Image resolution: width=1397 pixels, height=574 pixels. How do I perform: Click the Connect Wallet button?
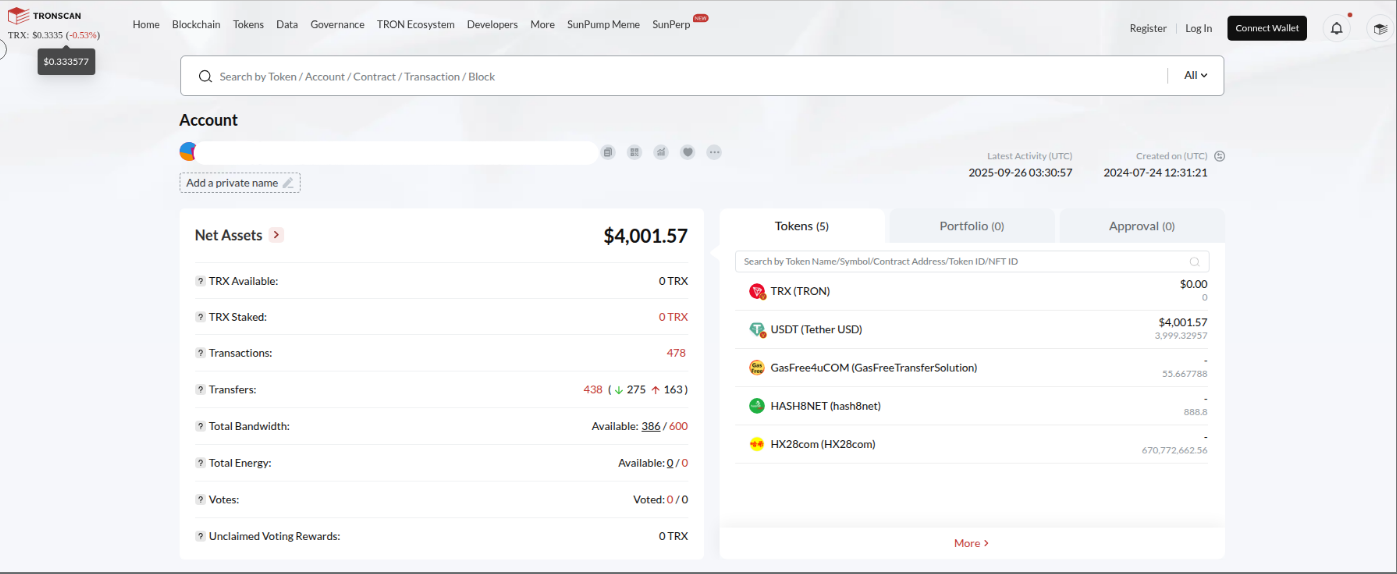(1267, 28)
